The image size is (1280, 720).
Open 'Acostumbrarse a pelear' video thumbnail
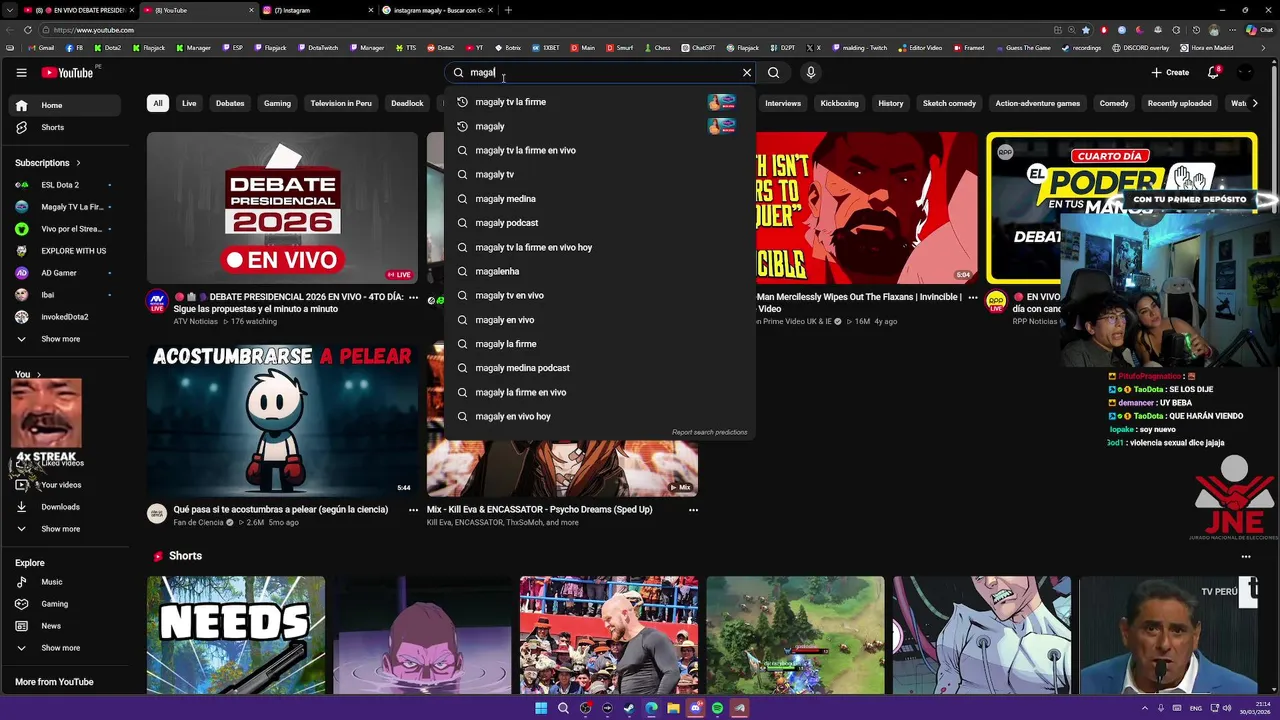[x=282, y=420]
